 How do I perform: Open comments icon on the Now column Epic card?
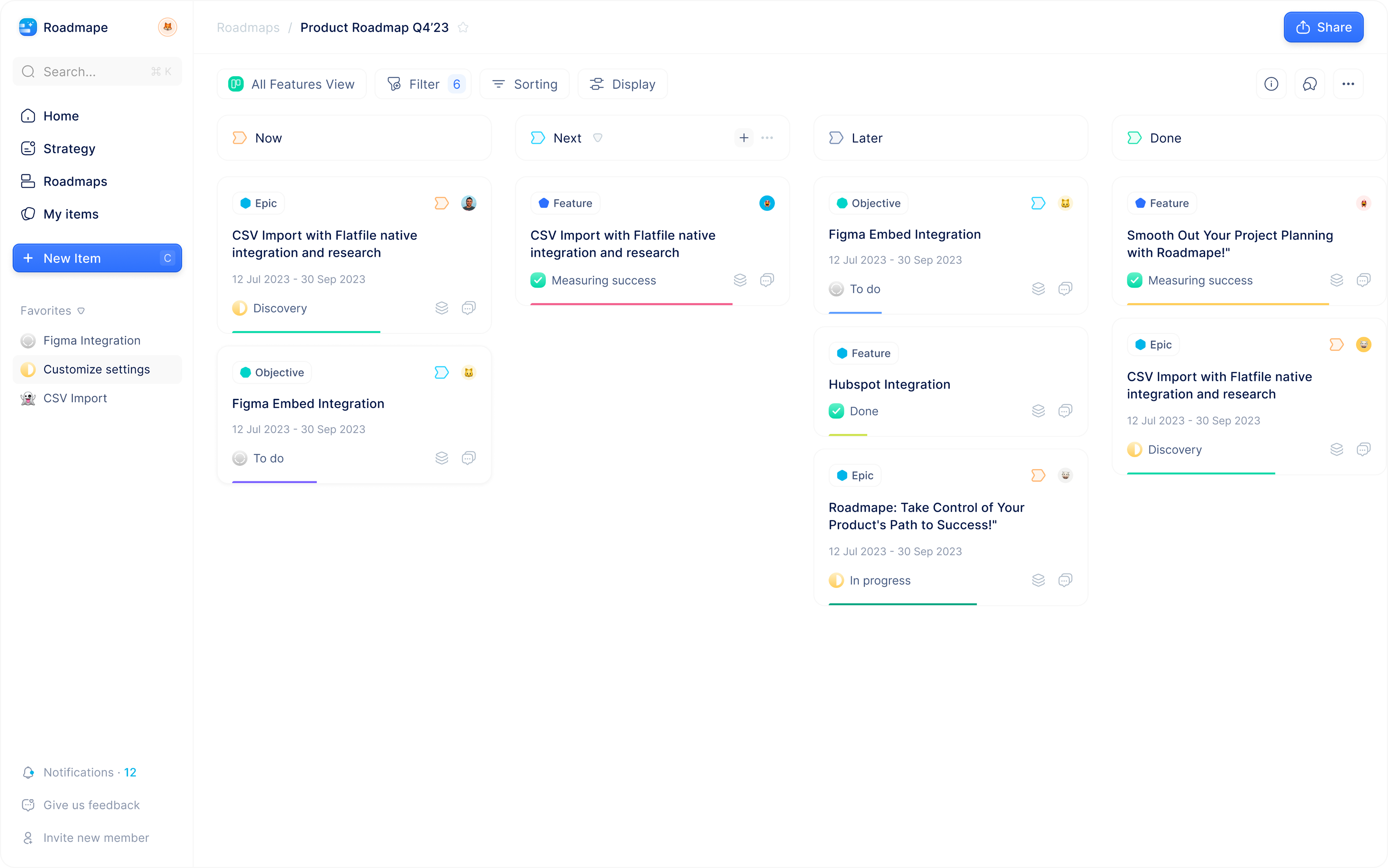(468, 308)
